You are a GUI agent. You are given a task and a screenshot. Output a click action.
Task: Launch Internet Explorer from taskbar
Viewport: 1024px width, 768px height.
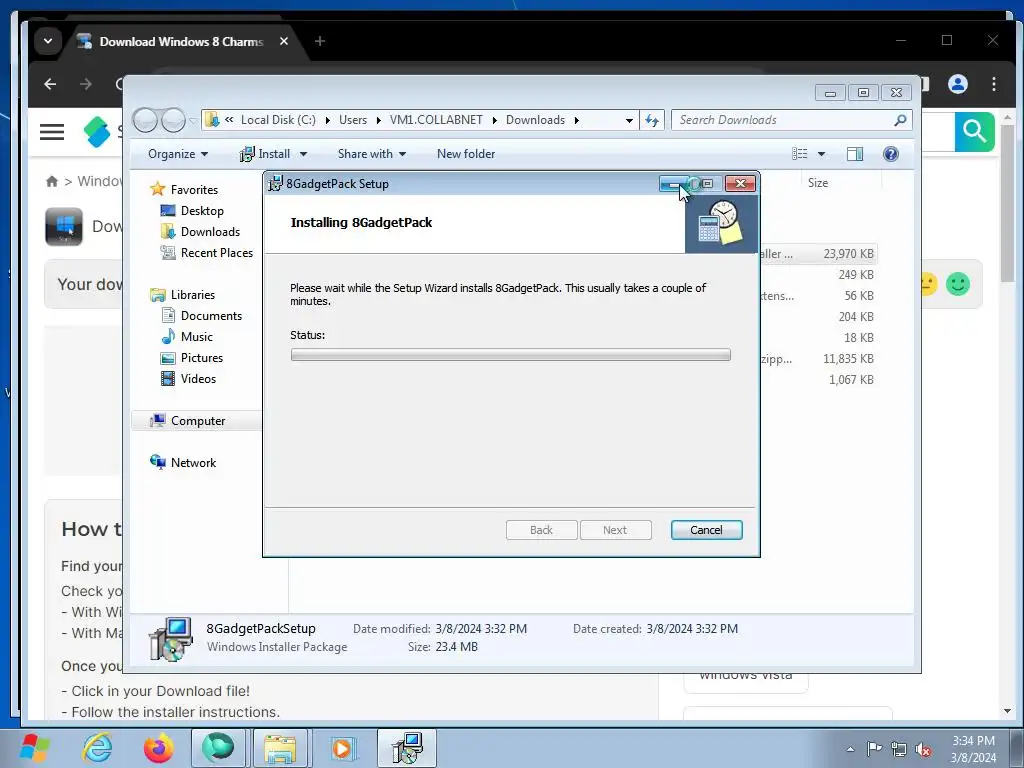coord(97,748)
